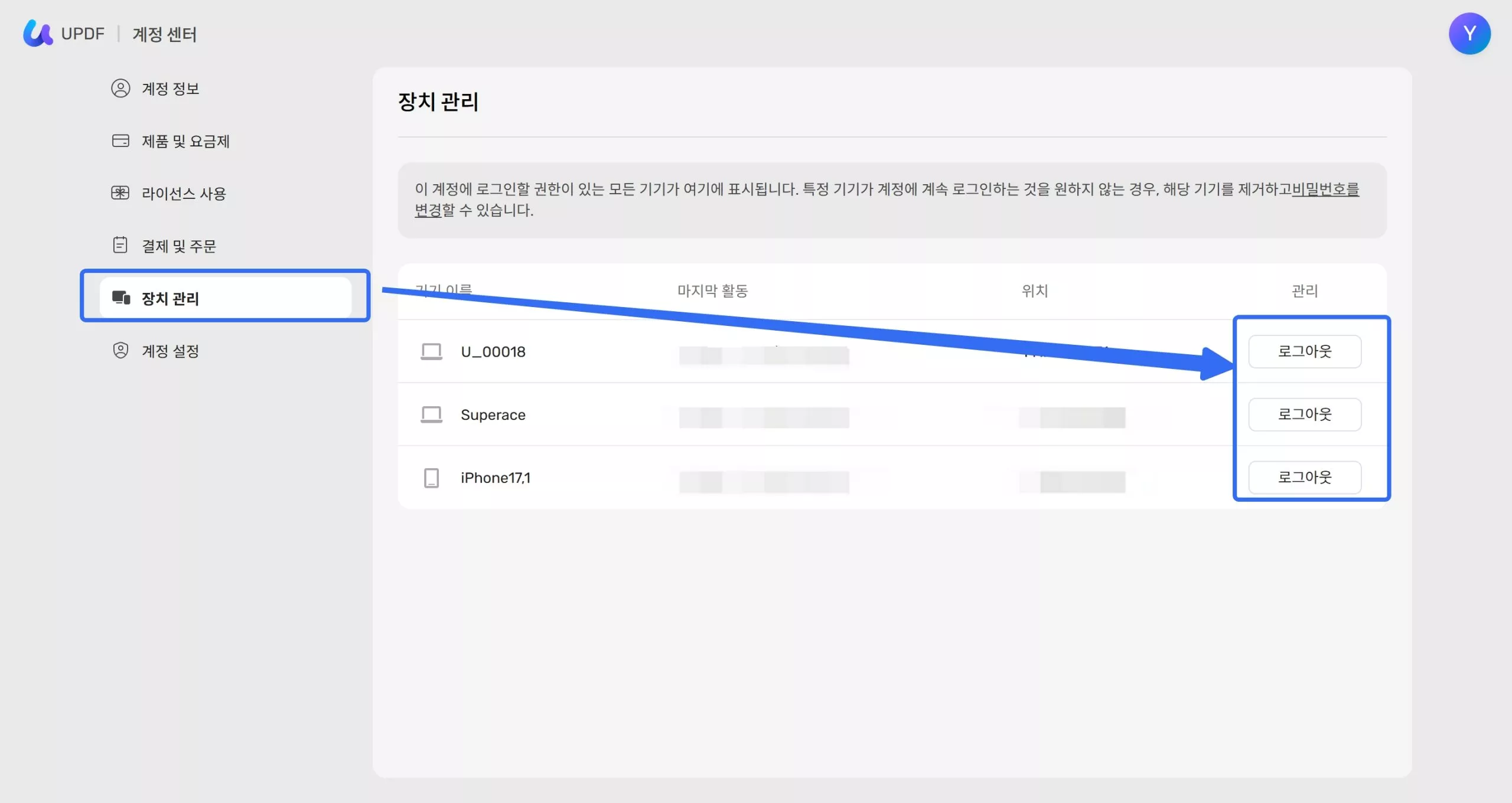The width and height of the screenshot is (1512, 803).
Task: Click the 장치 관리 page heading
Action: click(438, 102)
